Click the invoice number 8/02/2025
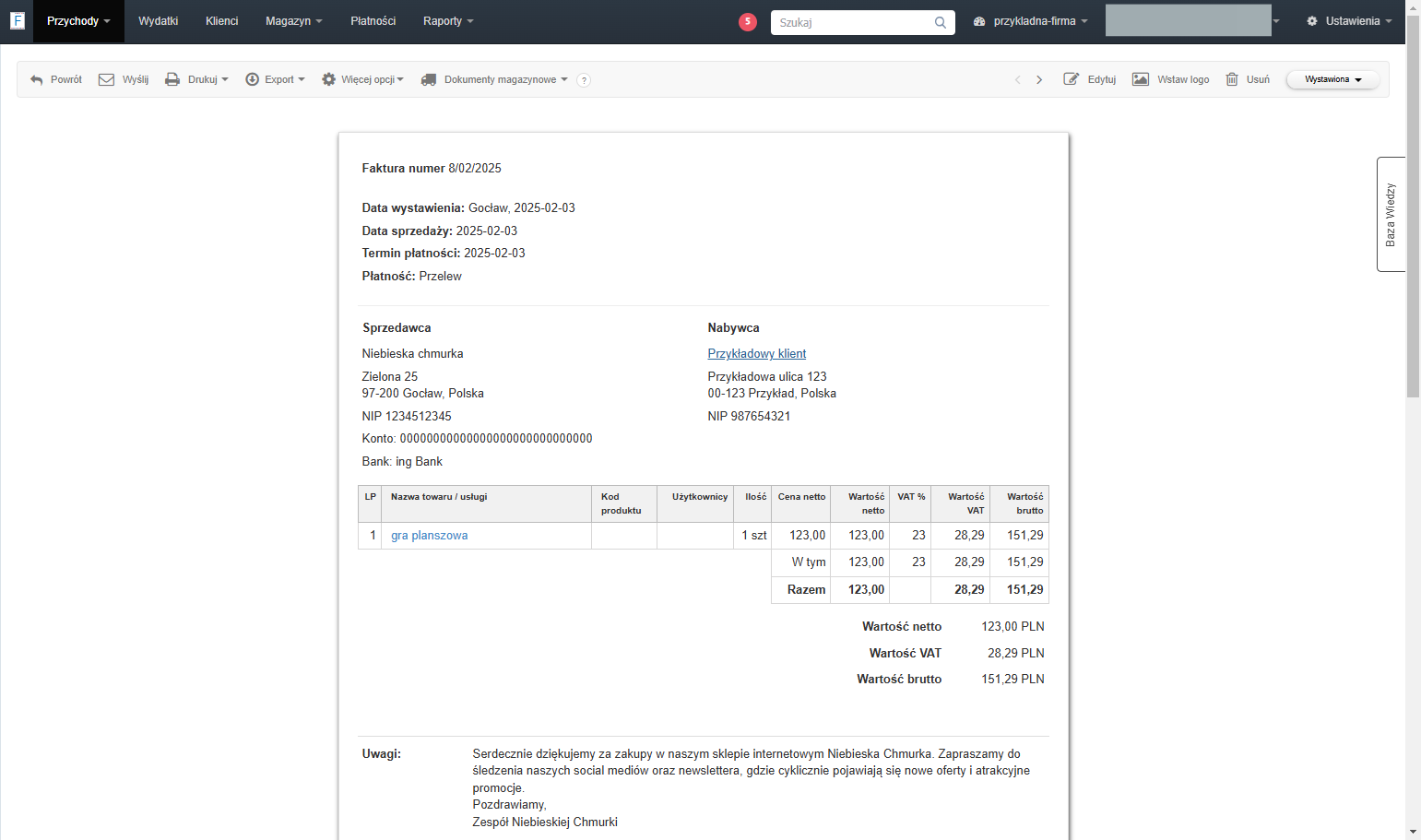This screenshot has width=1421, height=840. coord(475,169)
